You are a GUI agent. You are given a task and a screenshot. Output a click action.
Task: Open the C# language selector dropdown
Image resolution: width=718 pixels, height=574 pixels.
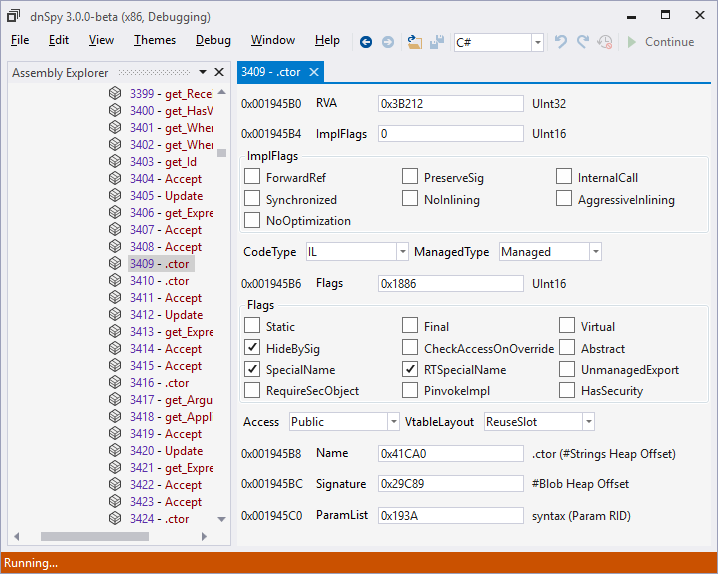click(x=538, y=43)
